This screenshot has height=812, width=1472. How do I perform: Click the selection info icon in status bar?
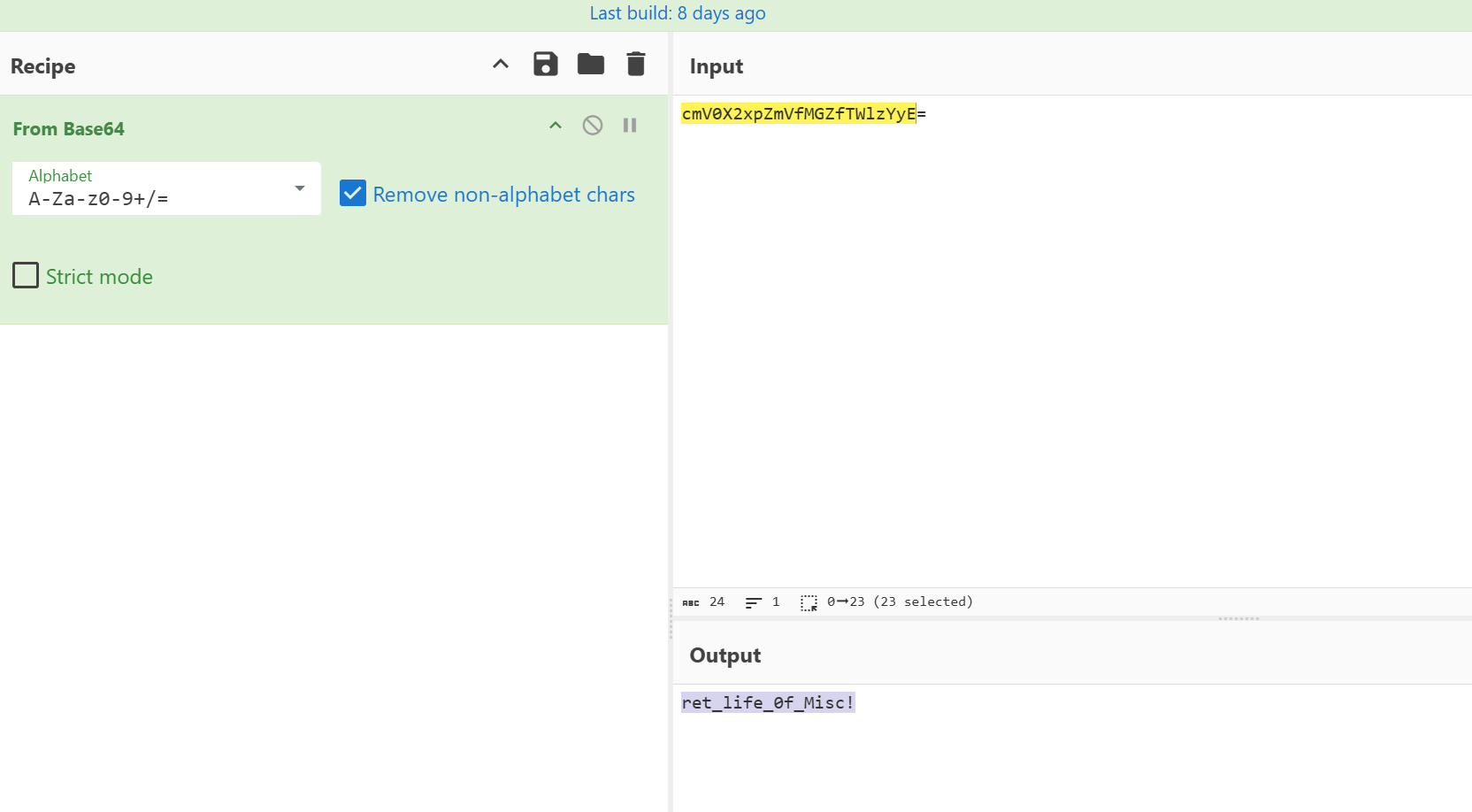pyautogui.click(x=809, y=601)
